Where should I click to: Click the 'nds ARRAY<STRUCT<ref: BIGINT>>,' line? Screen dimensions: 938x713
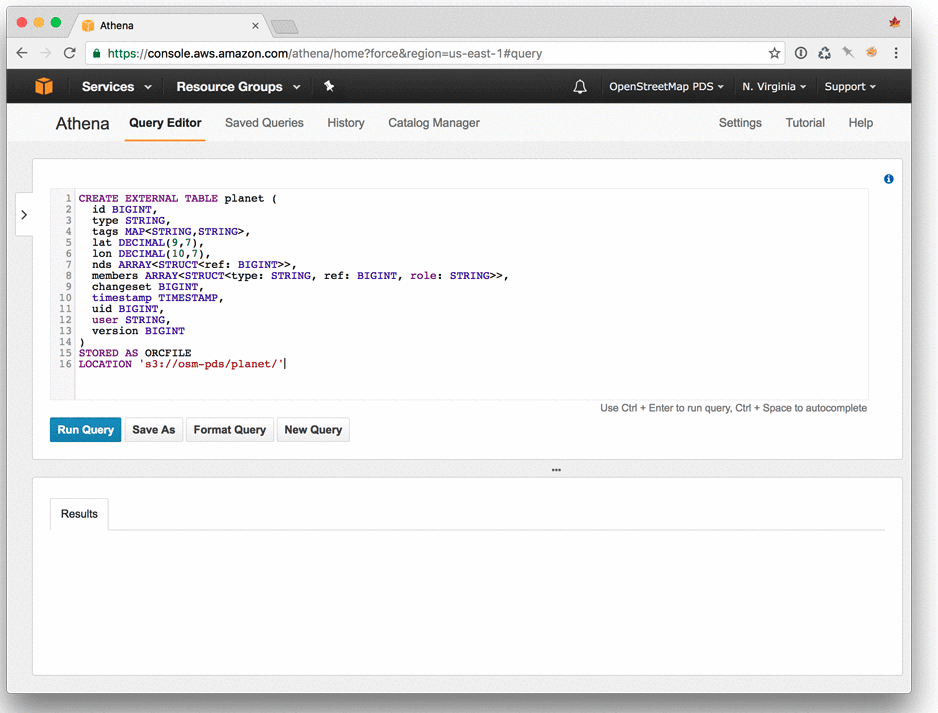[x=194, y=264]
